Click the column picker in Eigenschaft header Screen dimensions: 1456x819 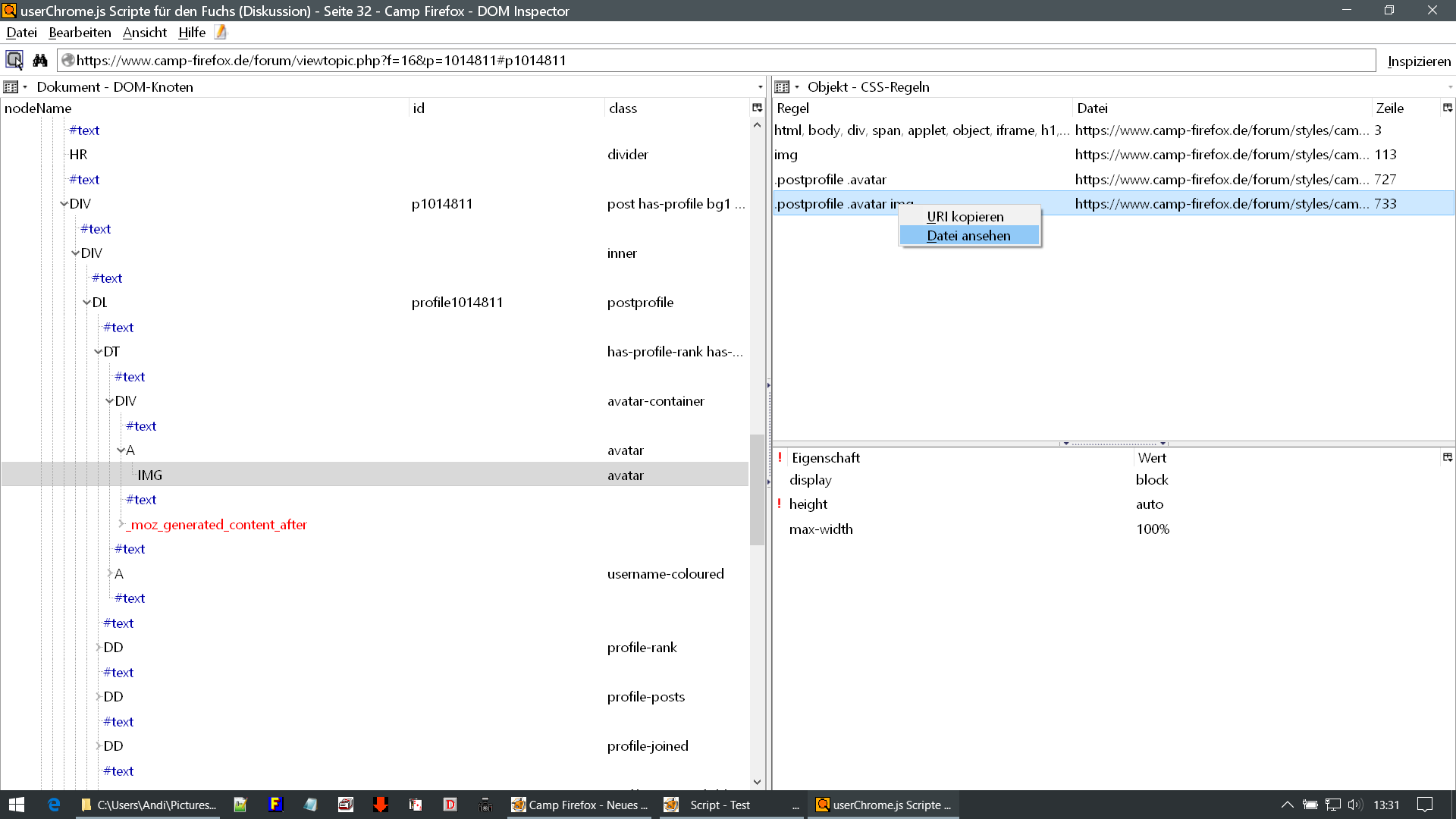coord(1447,457)
